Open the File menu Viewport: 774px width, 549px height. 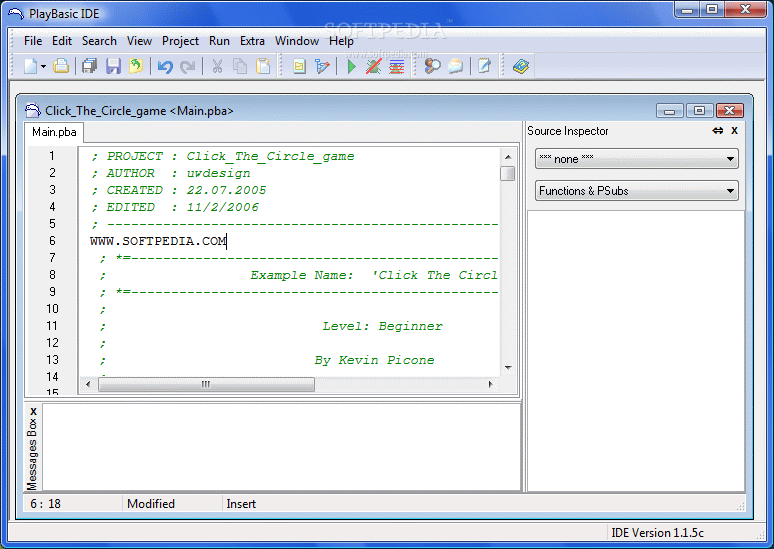(x=33, y=41)
